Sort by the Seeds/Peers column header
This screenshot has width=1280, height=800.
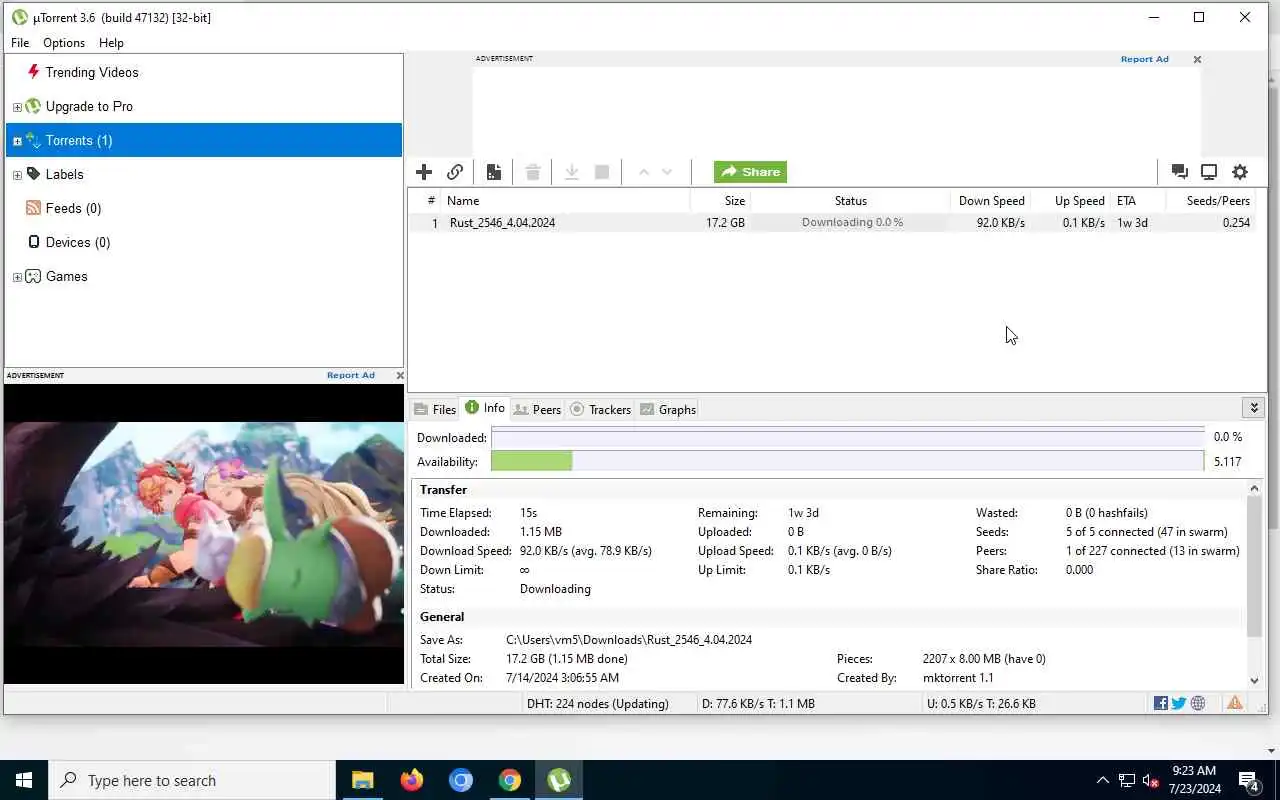(x=1211, y=201)
